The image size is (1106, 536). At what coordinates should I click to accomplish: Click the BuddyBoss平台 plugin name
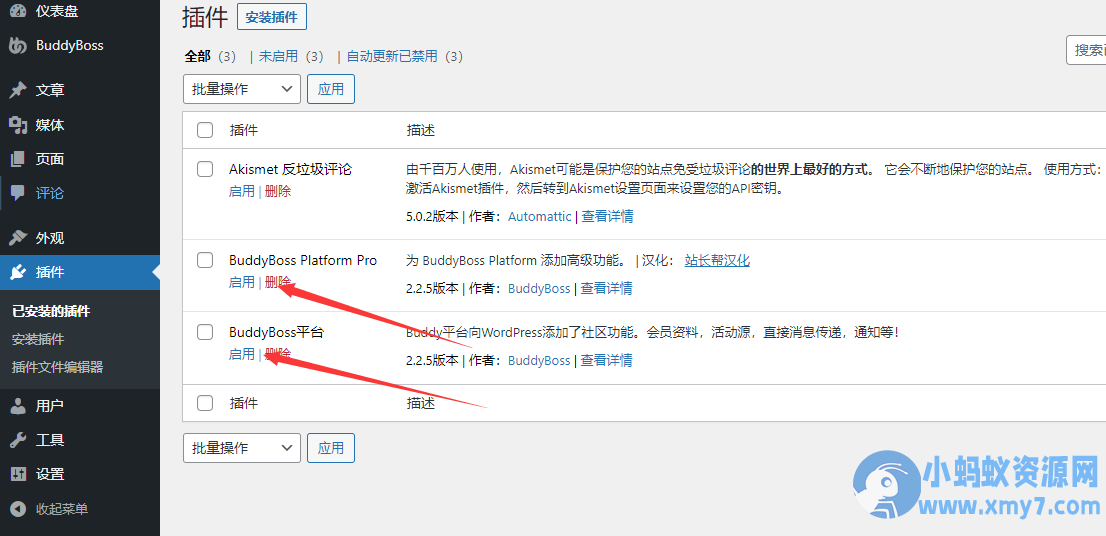[276, 332]
